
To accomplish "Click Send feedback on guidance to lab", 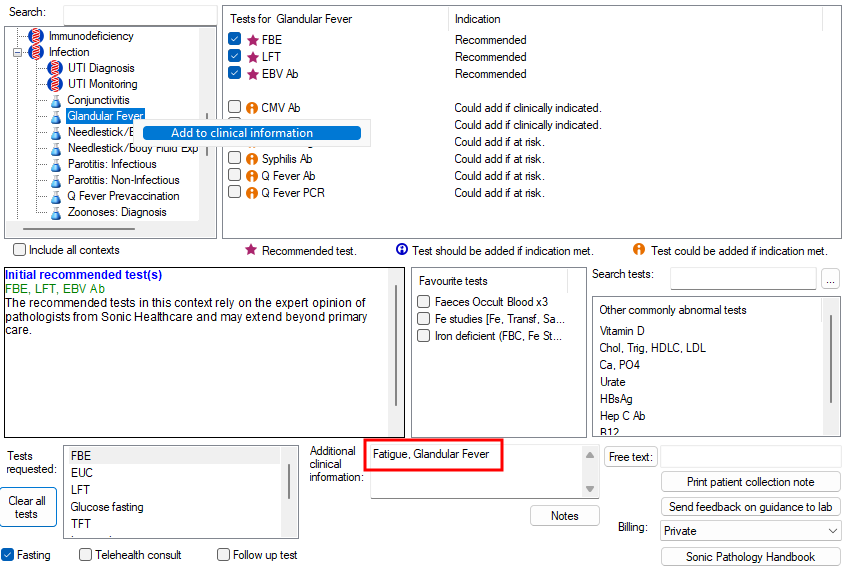I will pyautogui.click(x=750, y=507).
